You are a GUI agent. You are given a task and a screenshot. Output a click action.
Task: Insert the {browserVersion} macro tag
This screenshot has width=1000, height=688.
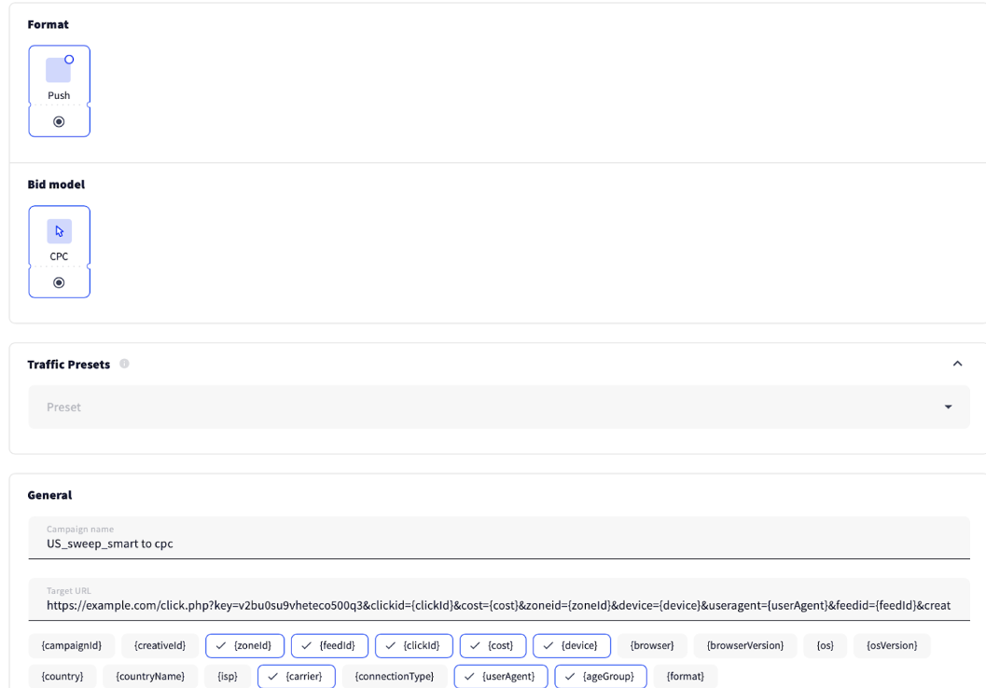coord(745,646)
